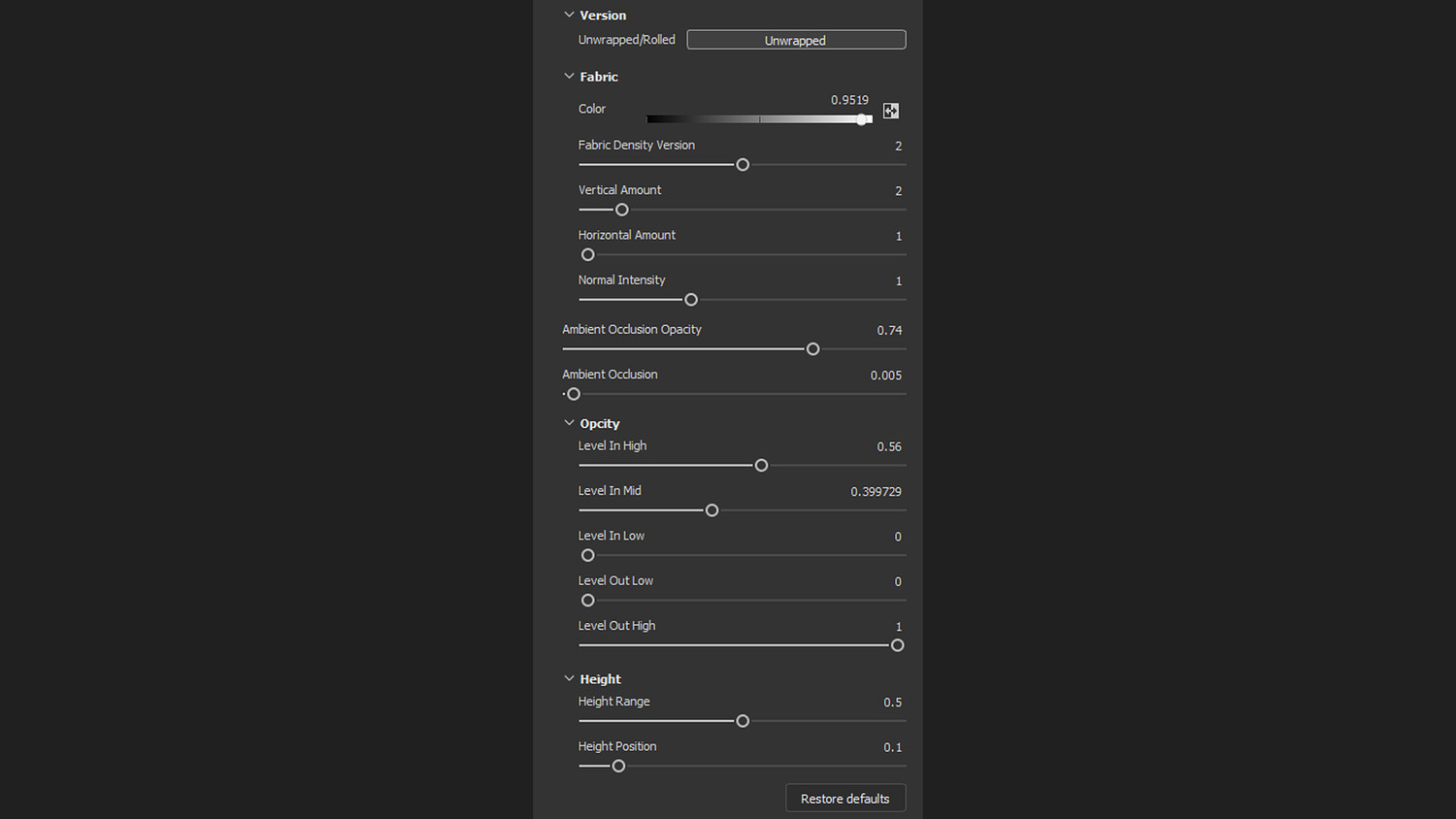Toggle the Unwrapped/Rolled button

pyautogui.click(x=796, y=40)
